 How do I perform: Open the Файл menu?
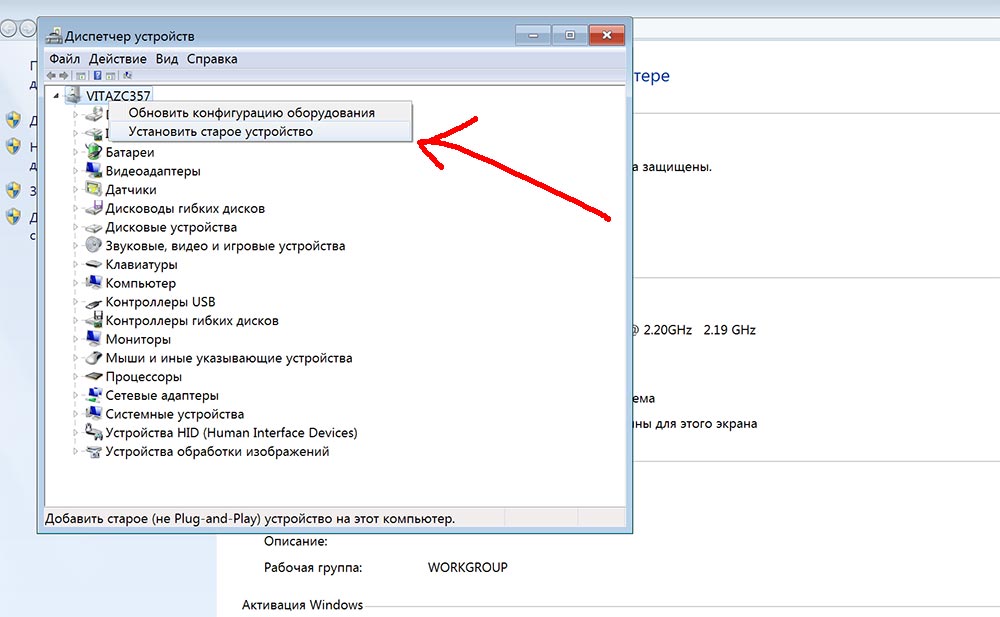tap(64, 59)
